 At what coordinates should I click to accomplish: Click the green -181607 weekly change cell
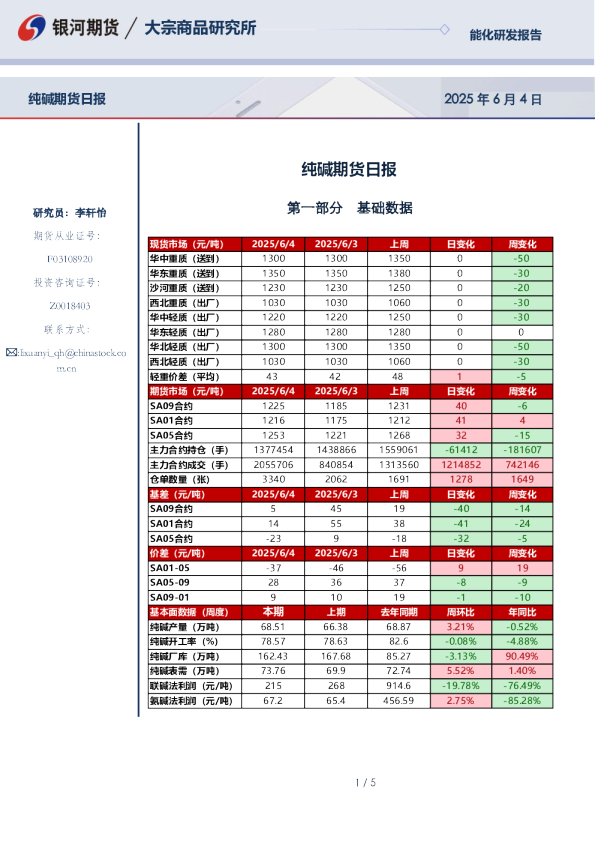click(x=523, y=450)
